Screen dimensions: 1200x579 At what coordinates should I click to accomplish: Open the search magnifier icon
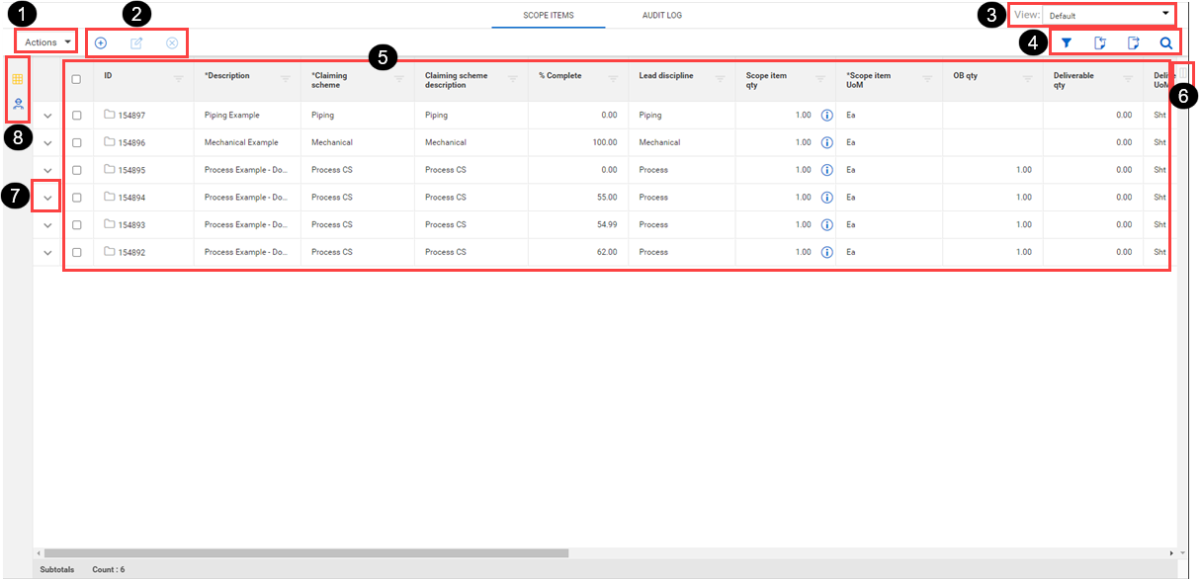1166,43
